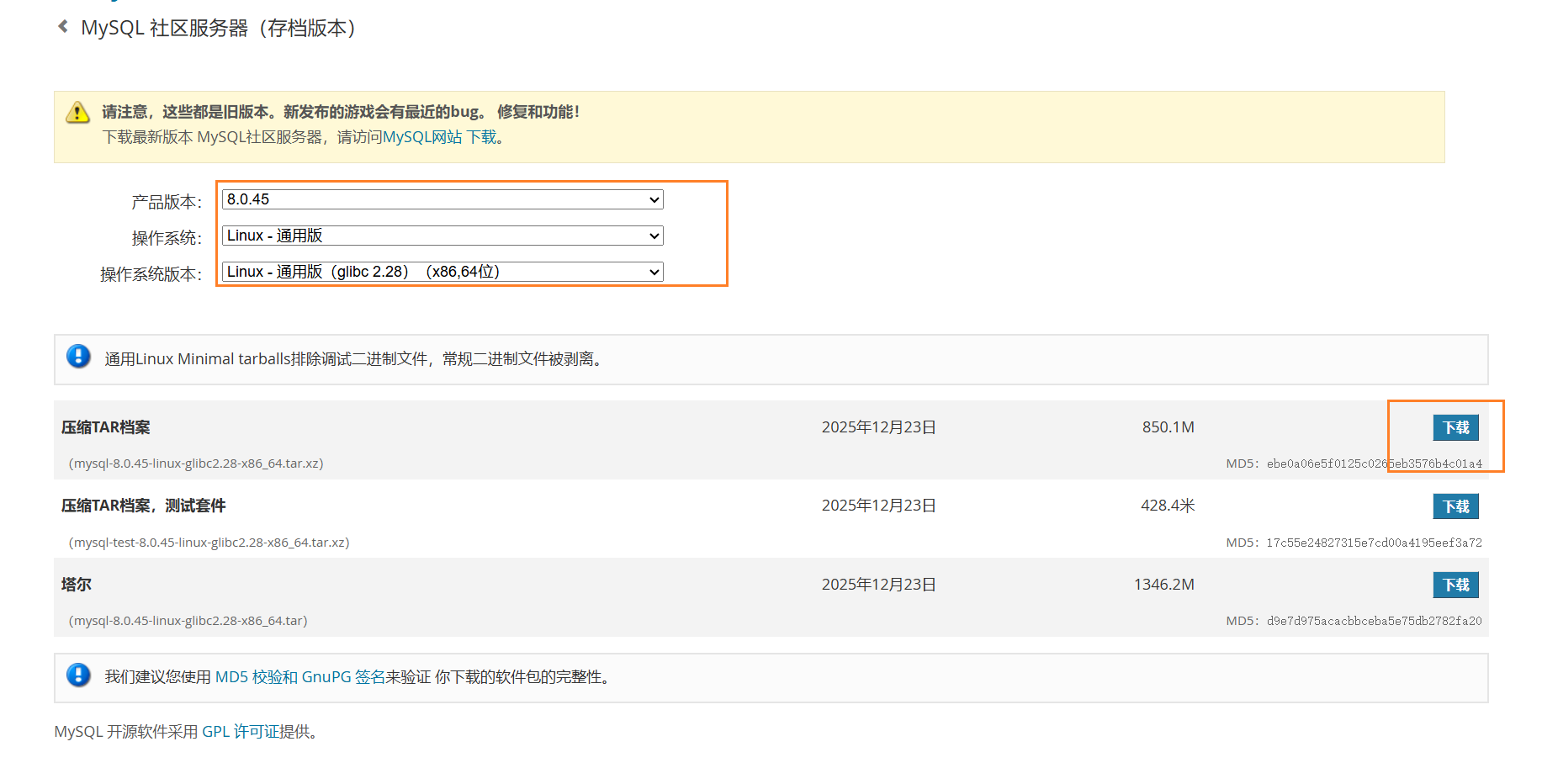
Task: Download the 压缩TAR档案, 测试套件 package
Action: tap(1455, 506)
